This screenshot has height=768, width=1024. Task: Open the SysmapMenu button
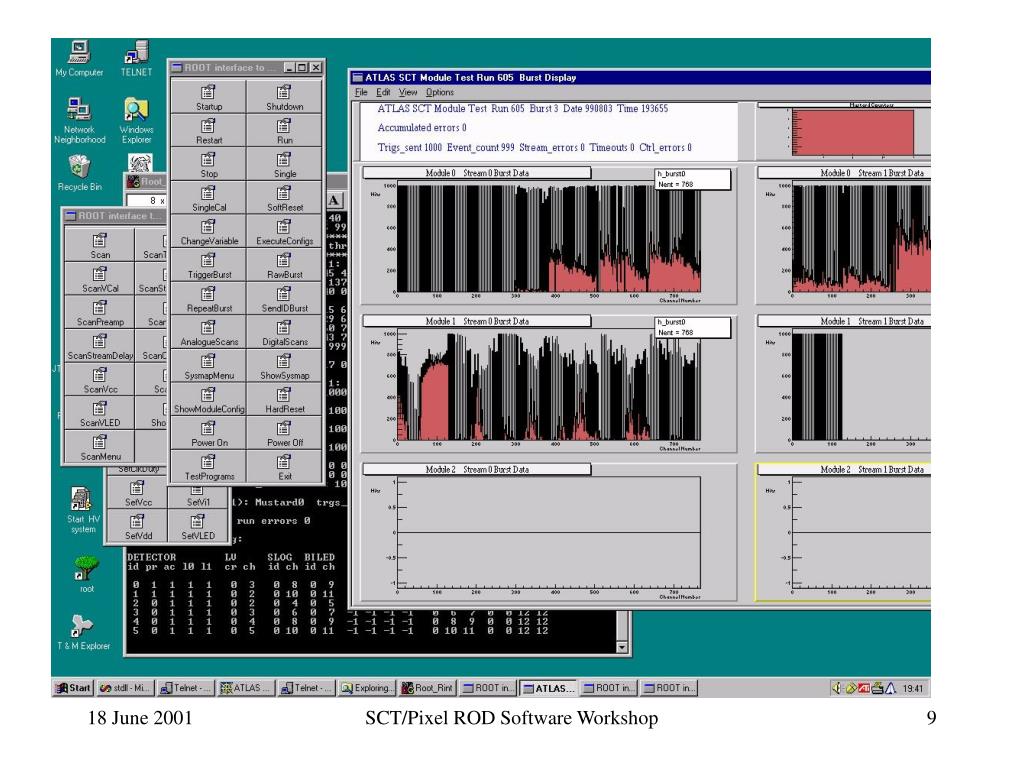pyautogui.click(x=208, y=366)
